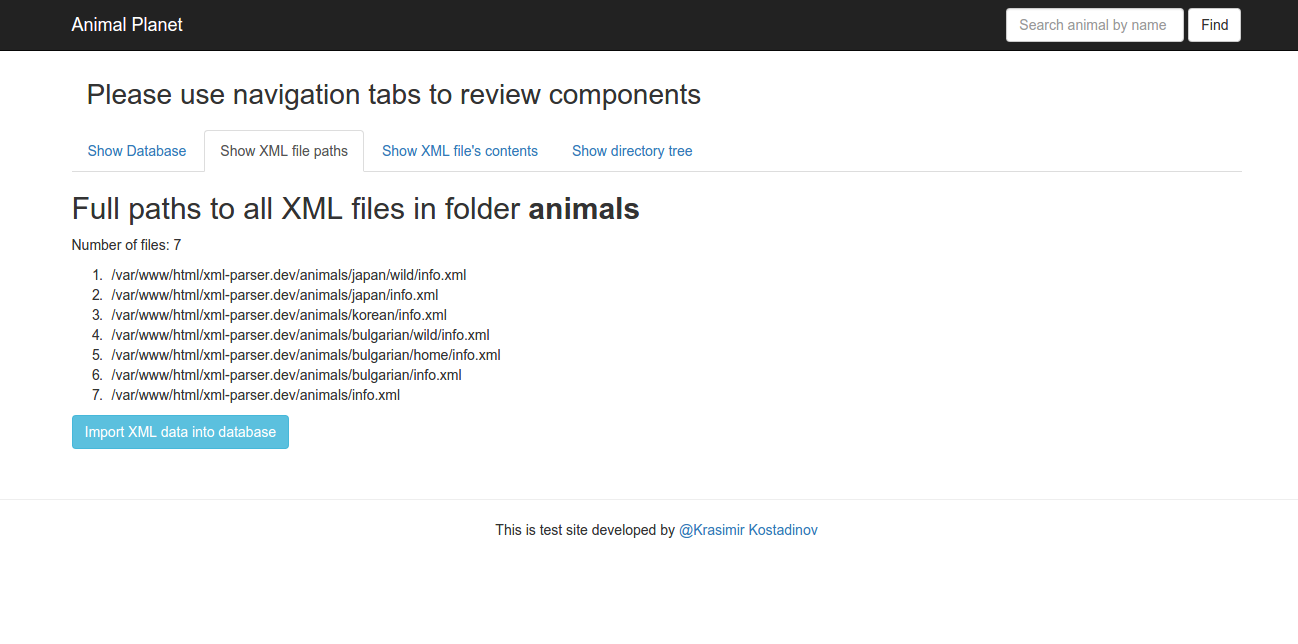Click the japan/wild/info.xml path entry
Image resolution: width=1298 pixels, height=644 pixels.
click(x=288, y=275)
